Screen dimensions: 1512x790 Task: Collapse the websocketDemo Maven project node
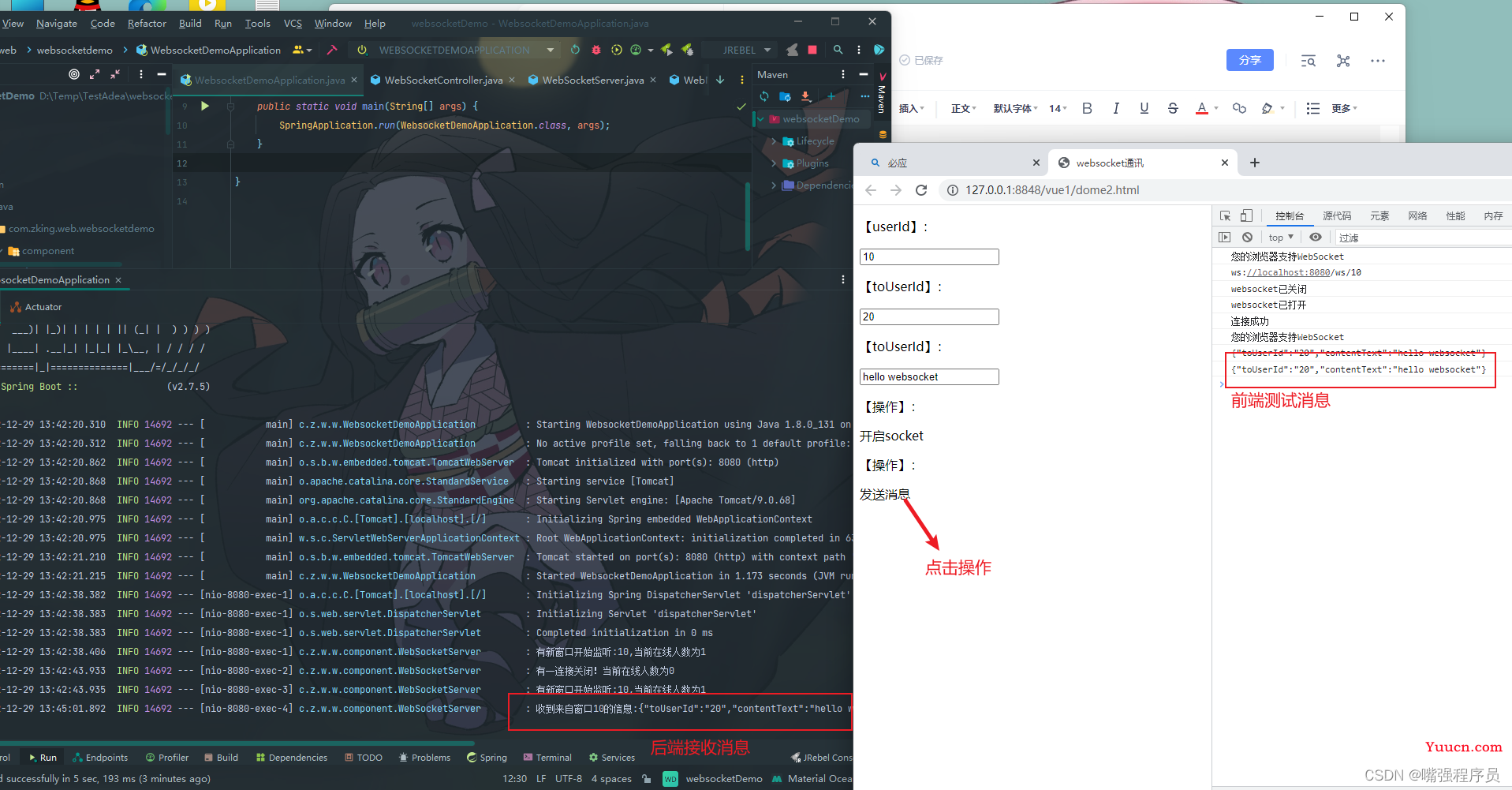click(x=760, y=119)
